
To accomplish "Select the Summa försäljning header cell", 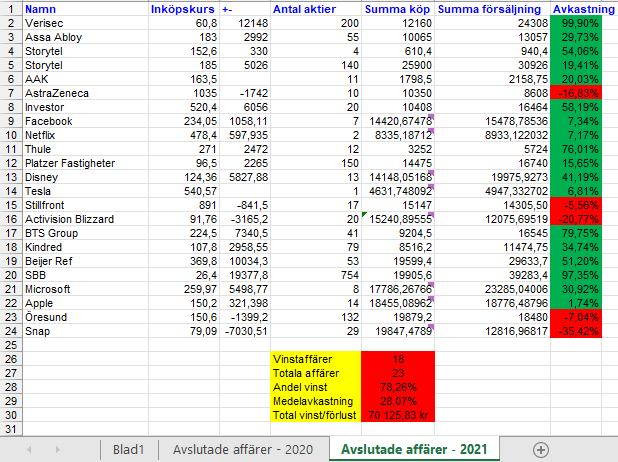I will point(493,8).
